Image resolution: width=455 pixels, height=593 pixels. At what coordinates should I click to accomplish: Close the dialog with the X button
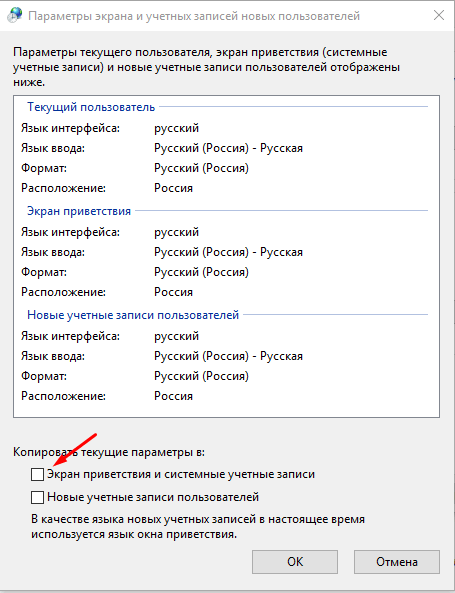point(439,16)
